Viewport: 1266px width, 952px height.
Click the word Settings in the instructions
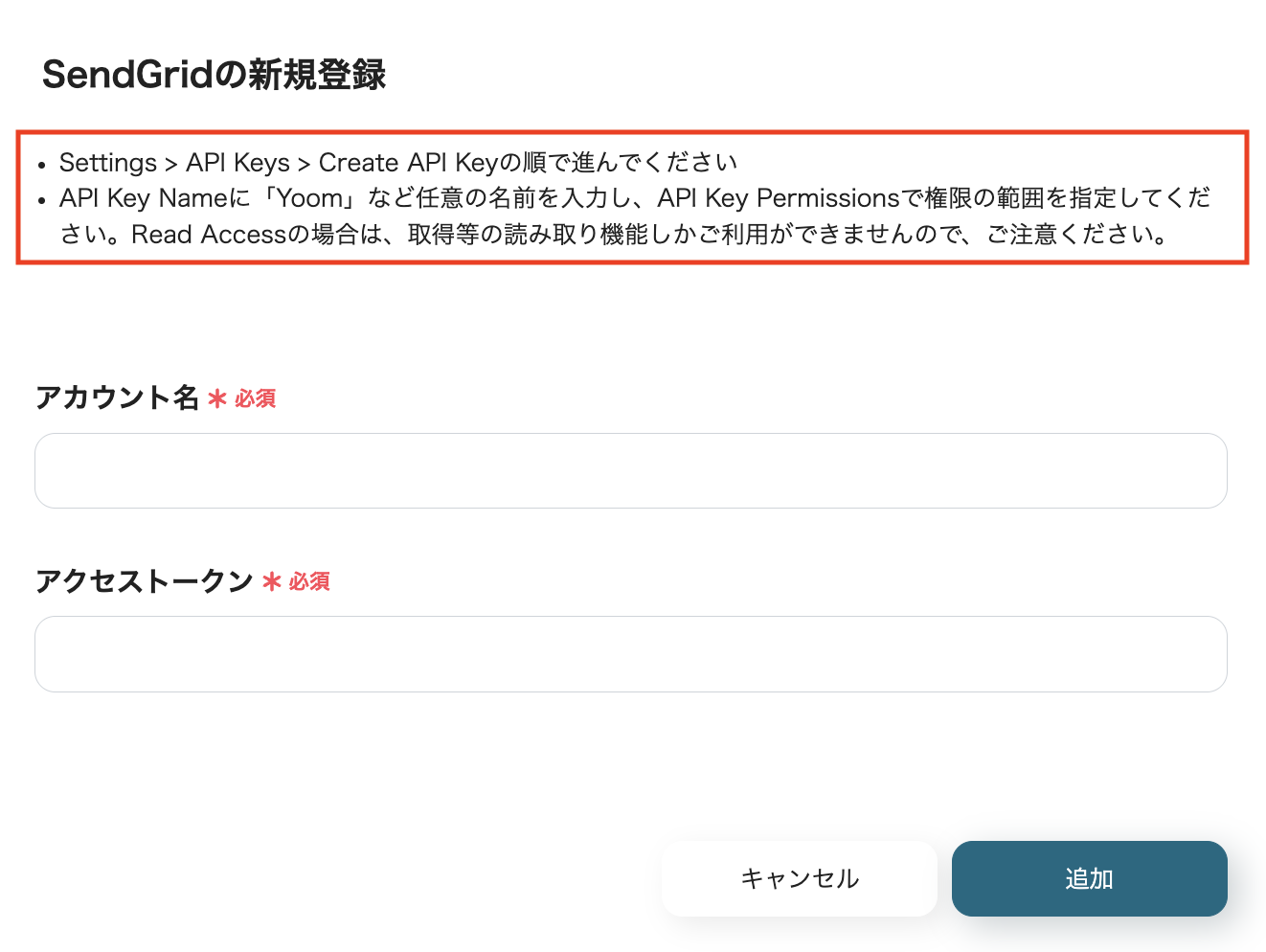(108, 163)
